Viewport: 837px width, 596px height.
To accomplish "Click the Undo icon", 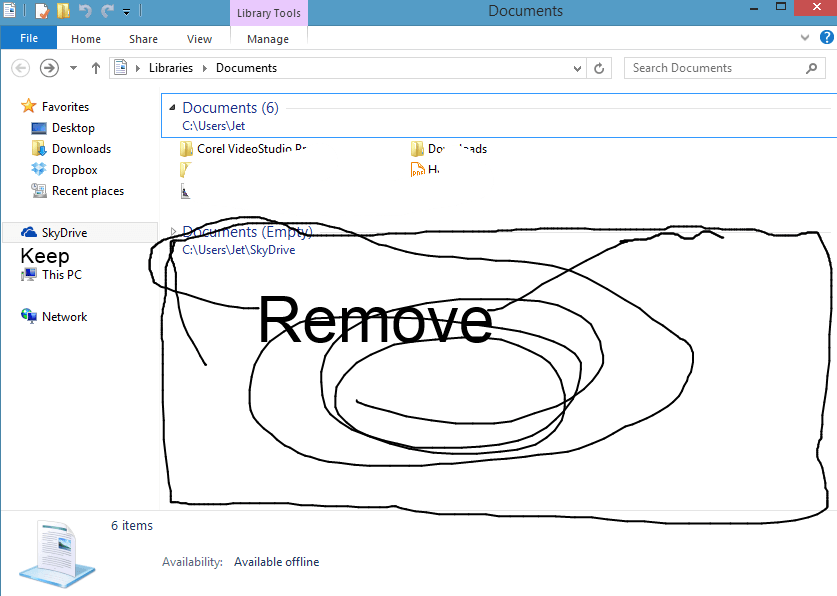I will click(85, 9).
